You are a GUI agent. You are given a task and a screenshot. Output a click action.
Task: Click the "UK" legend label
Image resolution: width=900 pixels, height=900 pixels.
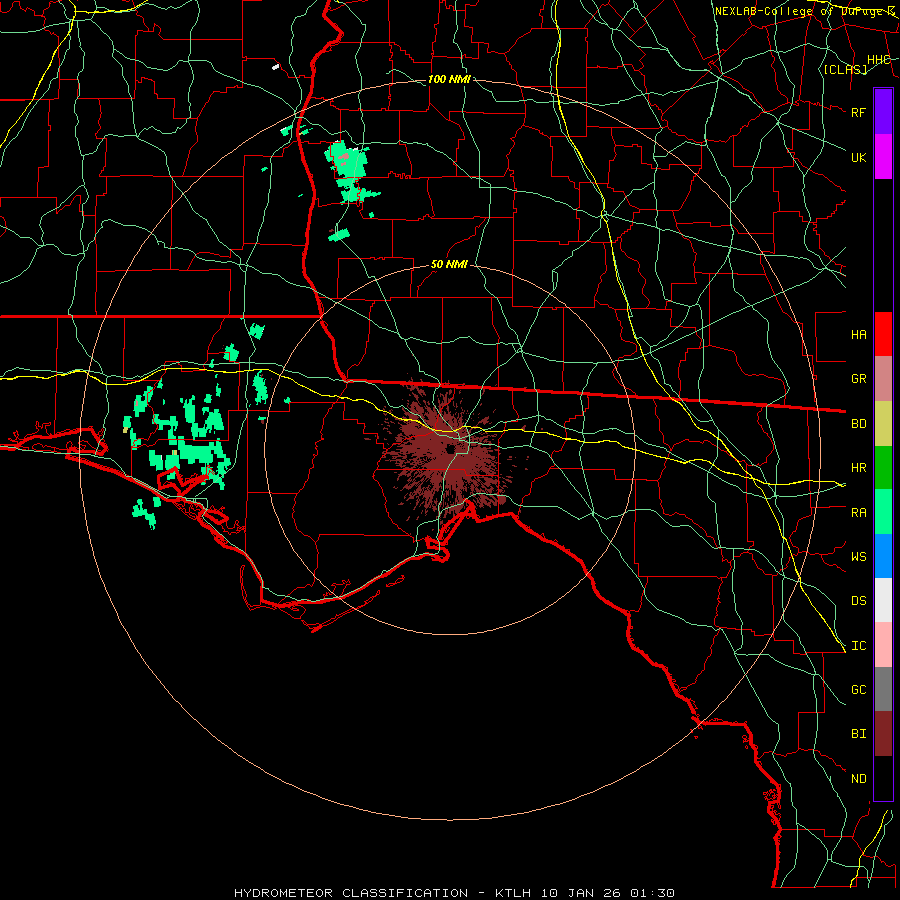coord(858,157)
